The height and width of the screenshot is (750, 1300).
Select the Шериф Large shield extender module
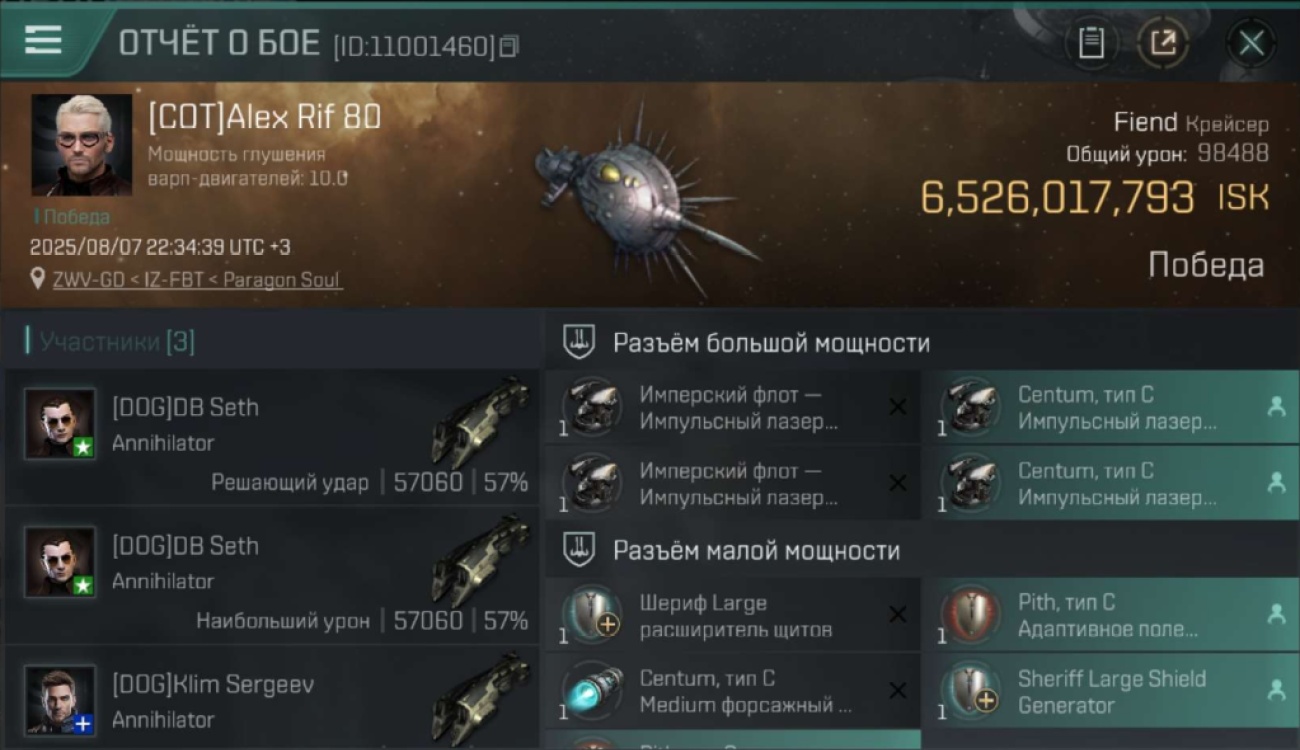(732, 616)
